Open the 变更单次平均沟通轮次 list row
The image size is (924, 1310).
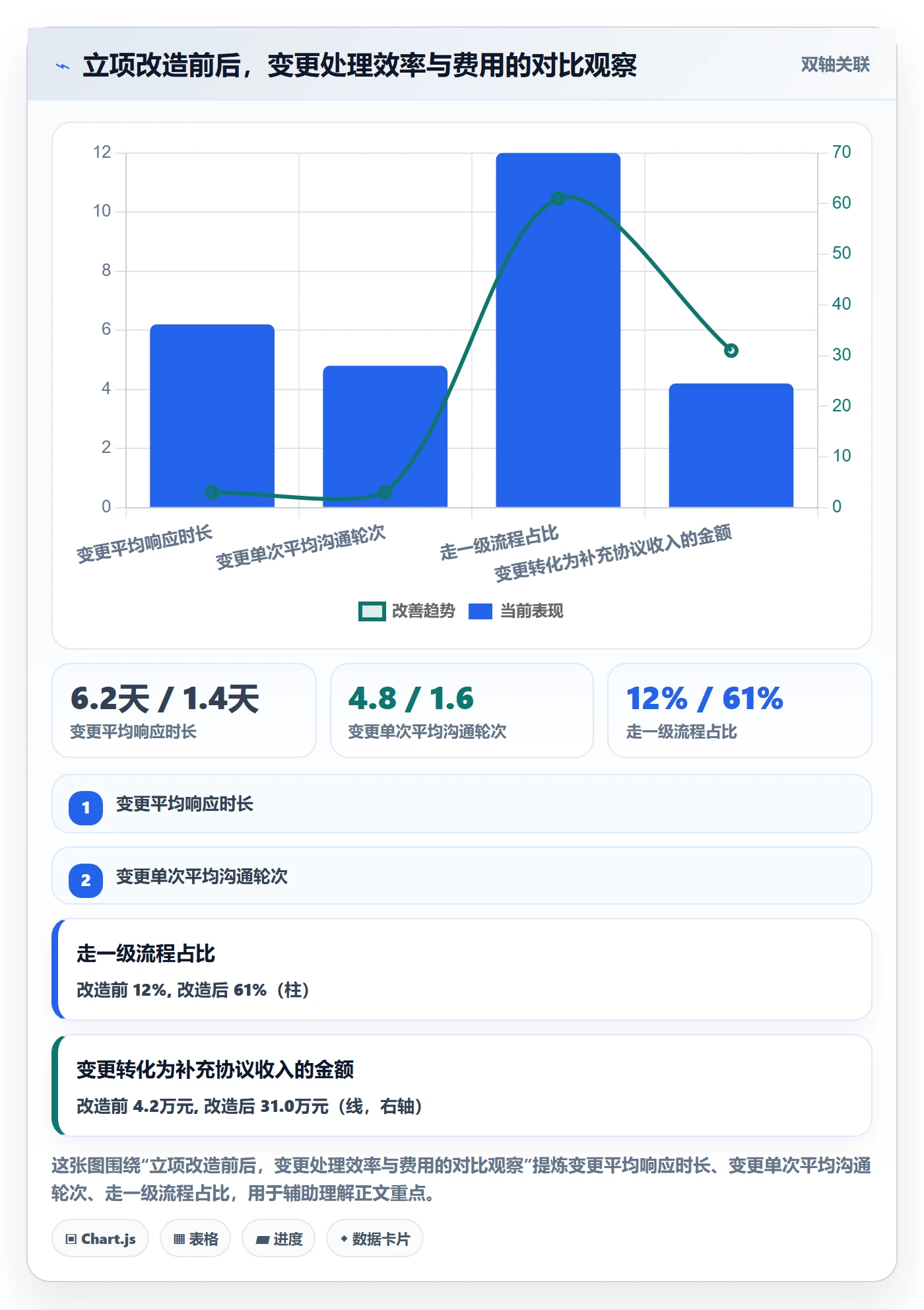462,876
